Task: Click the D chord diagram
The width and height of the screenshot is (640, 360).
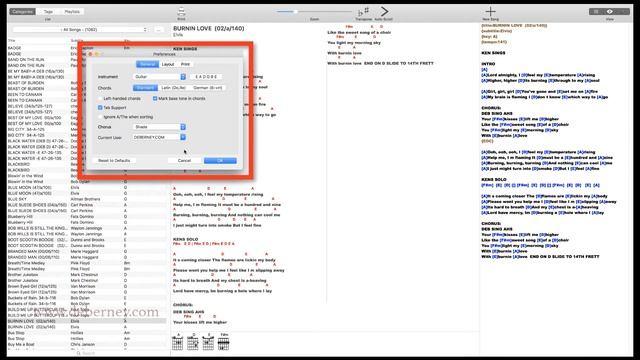Action: [193, 342]
